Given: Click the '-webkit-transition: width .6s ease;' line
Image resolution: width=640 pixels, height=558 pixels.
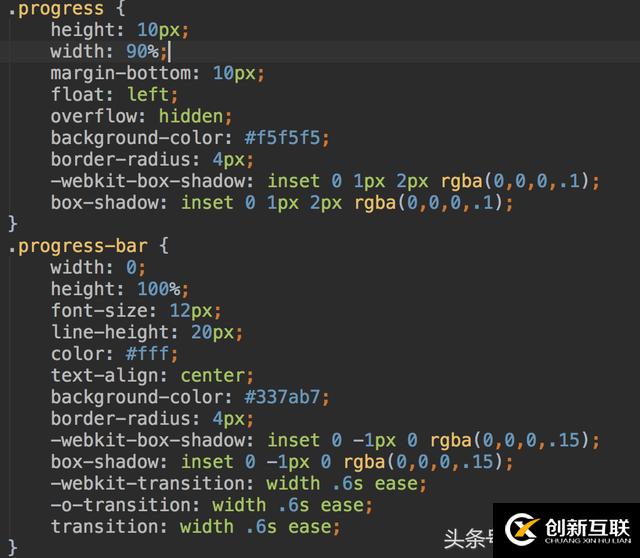Looking at the screenshot, I should (238, 484).
